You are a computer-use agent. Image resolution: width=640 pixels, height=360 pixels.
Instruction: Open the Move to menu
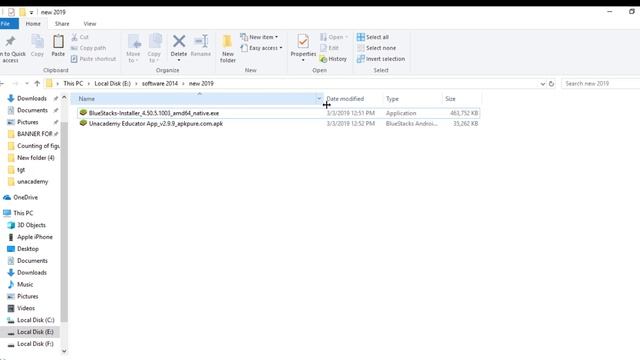[x=133, y=49]
